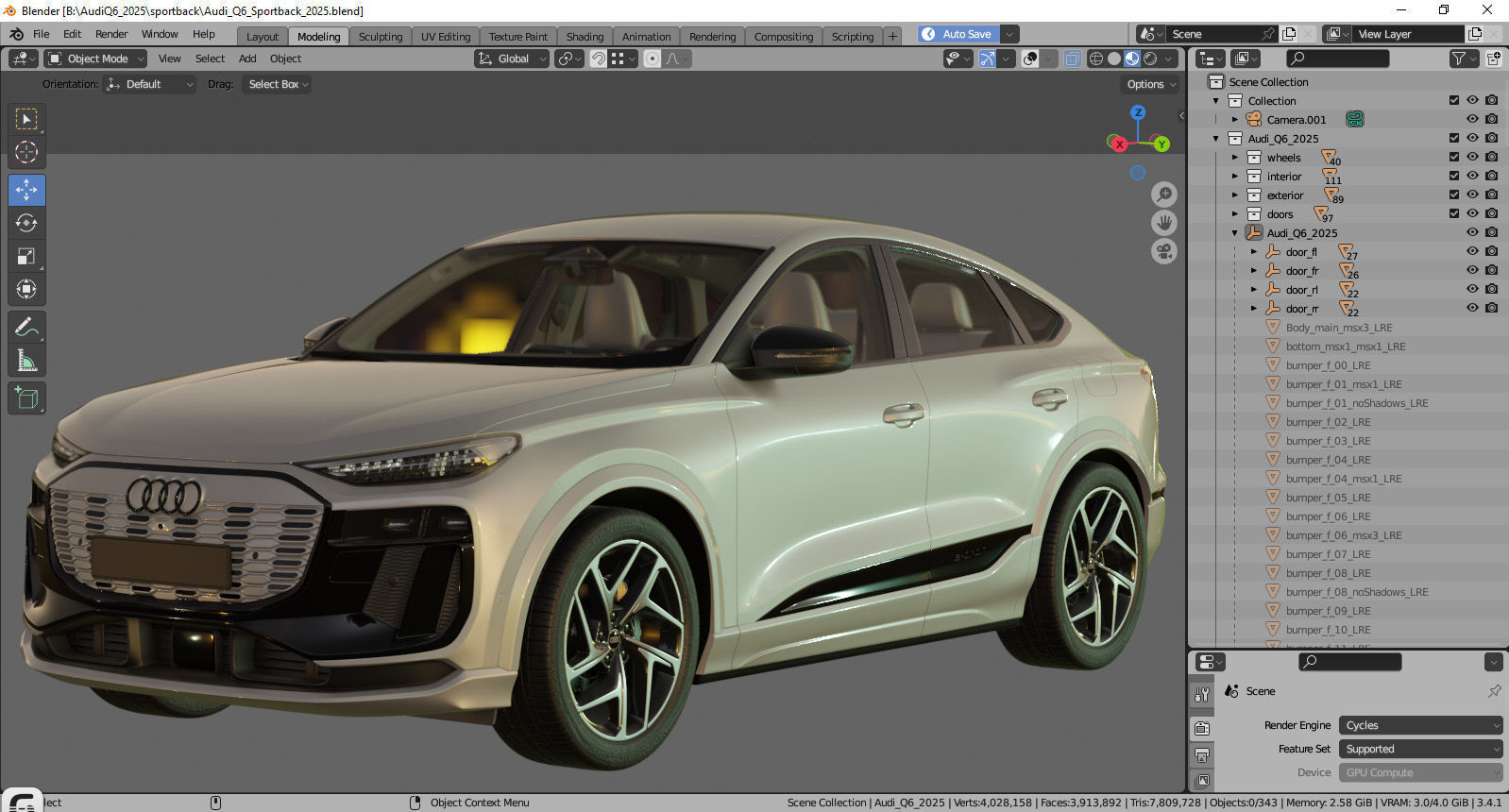Switch to the Shading workspace tab
This screenshot has width=1509, height=812.
click(585, 37)
